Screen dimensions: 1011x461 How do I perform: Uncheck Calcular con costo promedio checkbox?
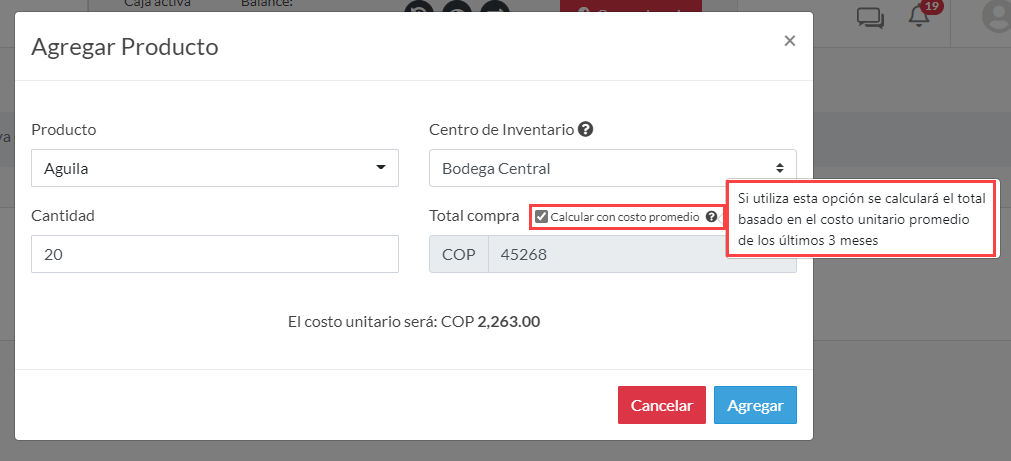pos(542,217)
